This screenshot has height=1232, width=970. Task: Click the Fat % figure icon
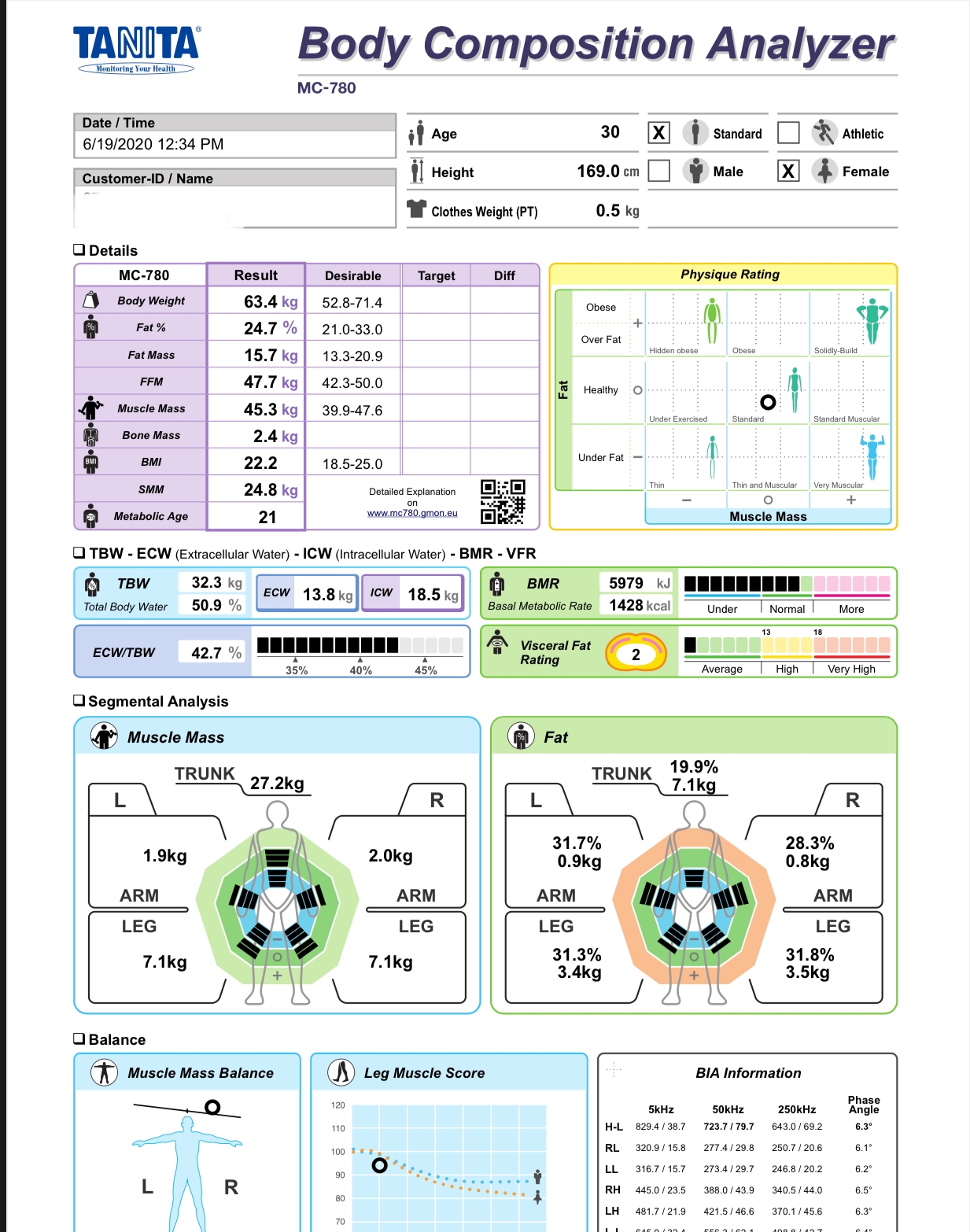[91, 326]
